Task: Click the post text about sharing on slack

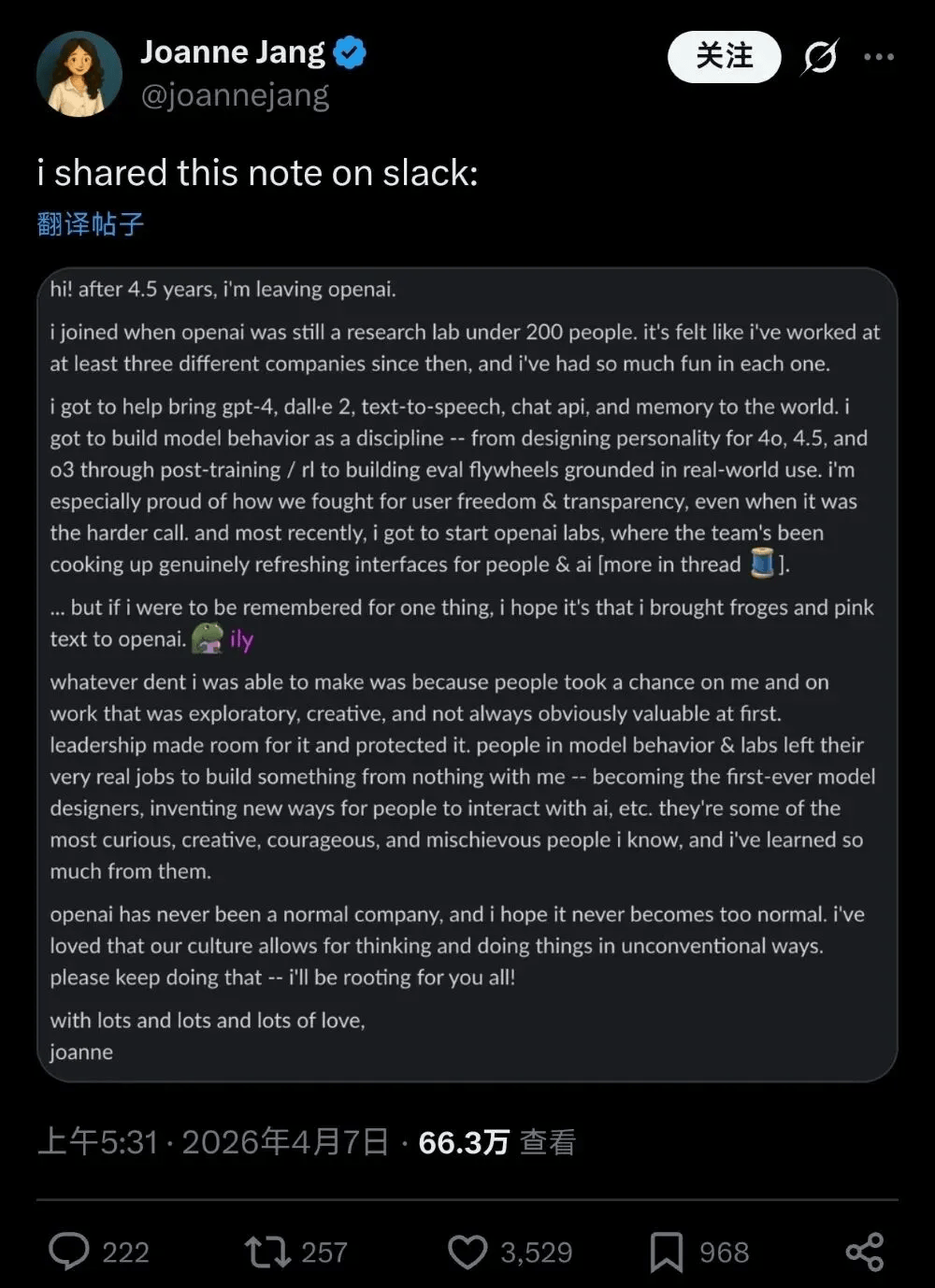Action: [x=257, y=173]
